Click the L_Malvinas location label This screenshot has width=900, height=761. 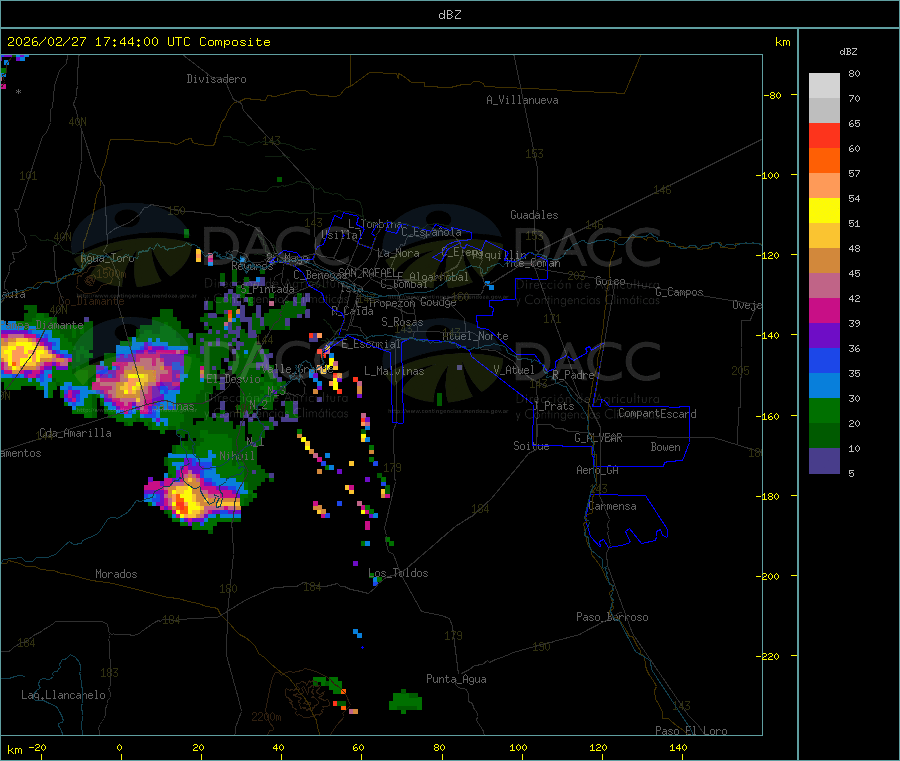(x=394, y=371)
